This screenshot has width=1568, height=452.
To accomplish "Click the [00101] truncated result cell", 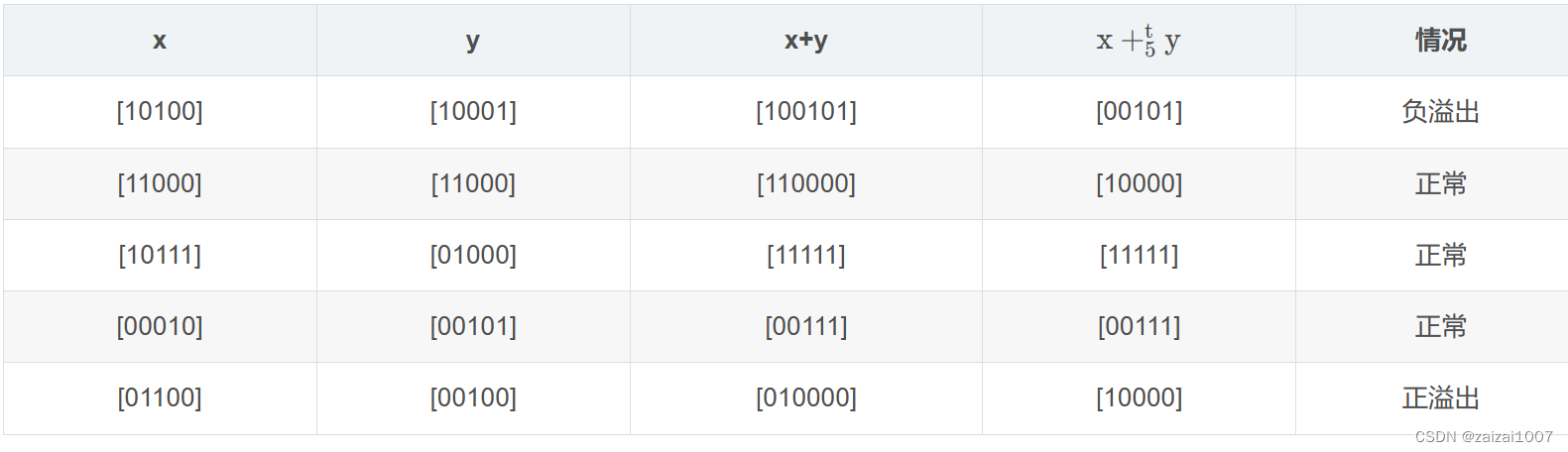I will pyautogui.click(x=1139, y=111).
